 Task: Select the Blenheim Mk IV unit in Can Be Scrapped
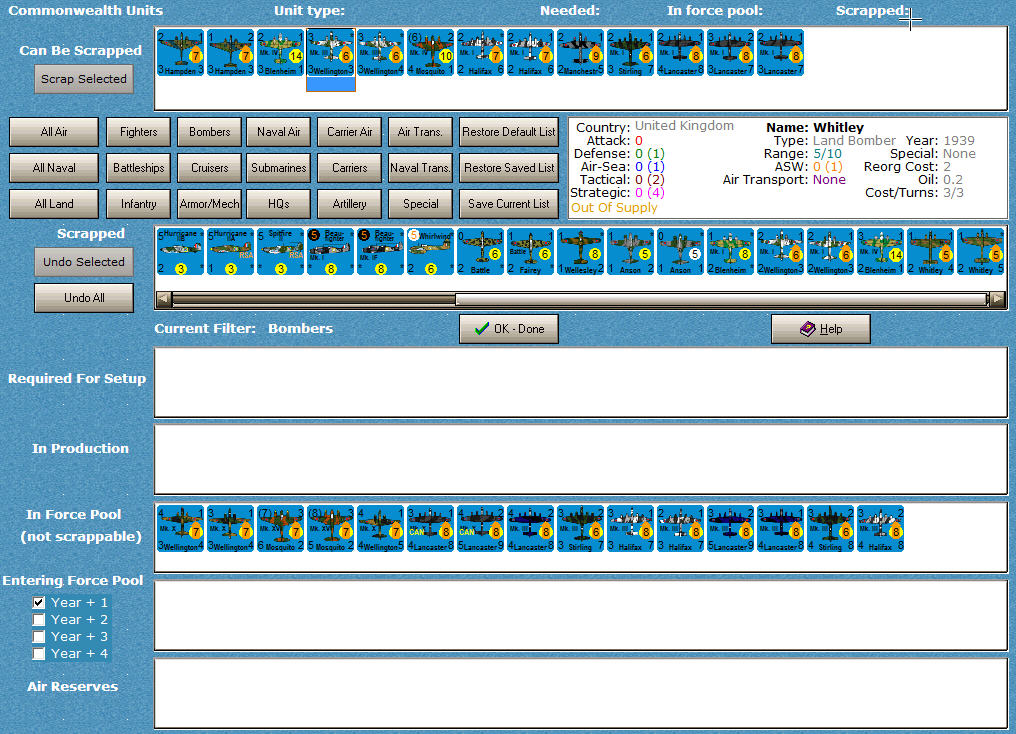pos(281,52)
